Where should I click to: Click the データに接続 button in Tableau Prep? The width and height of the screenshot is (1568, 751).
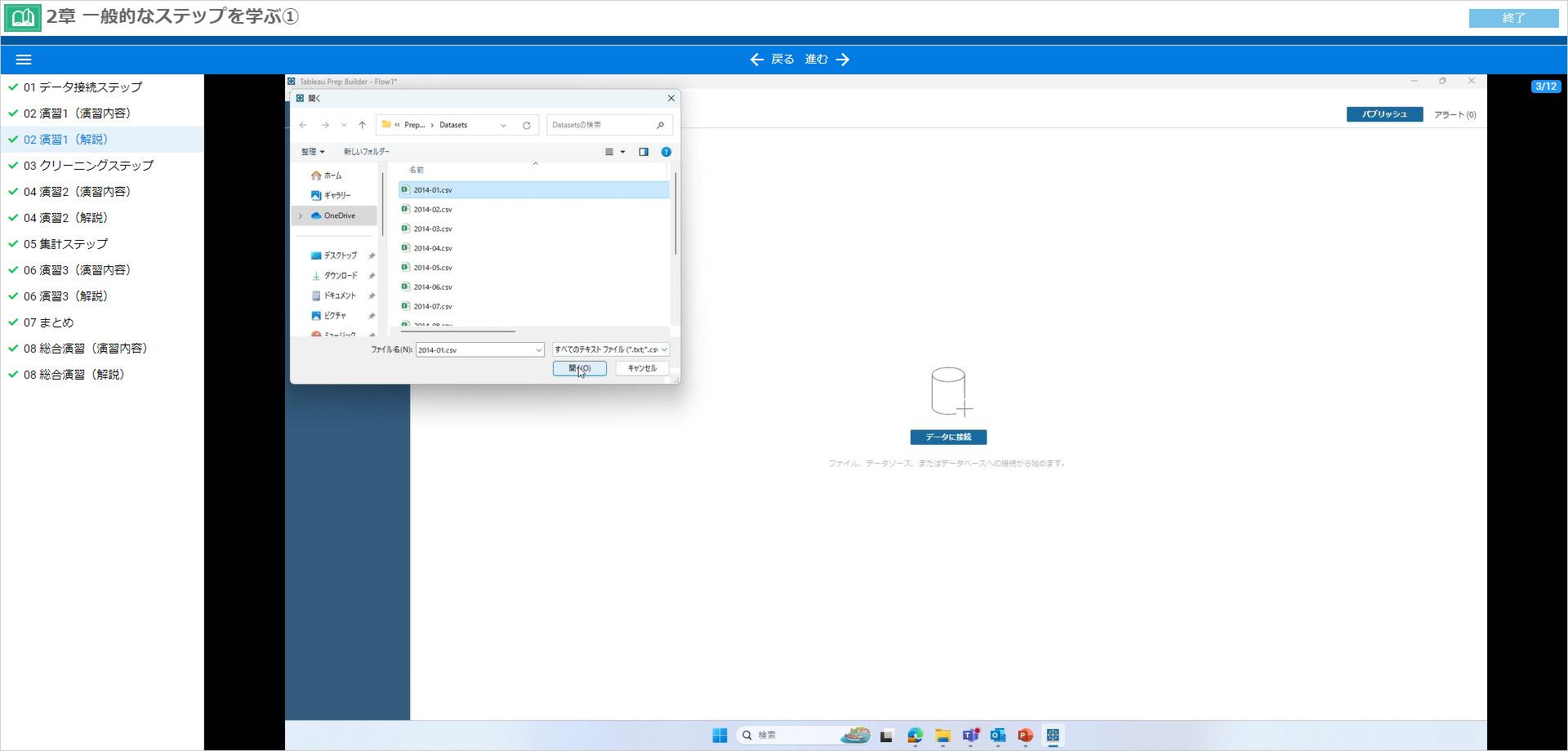(x=948, y=437)
